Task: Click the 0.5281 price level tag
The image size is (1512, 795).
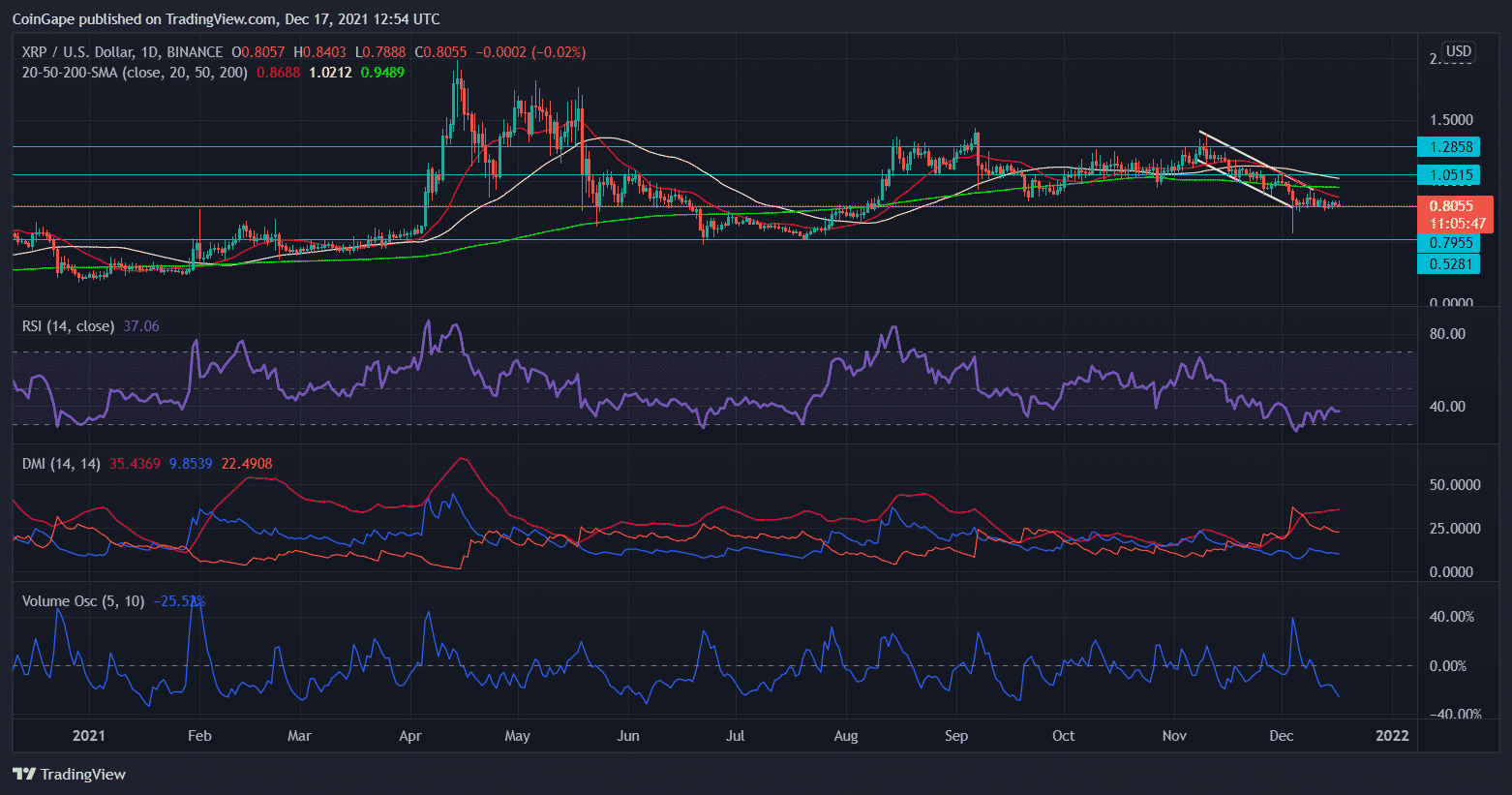Action: pos(1448,264)
